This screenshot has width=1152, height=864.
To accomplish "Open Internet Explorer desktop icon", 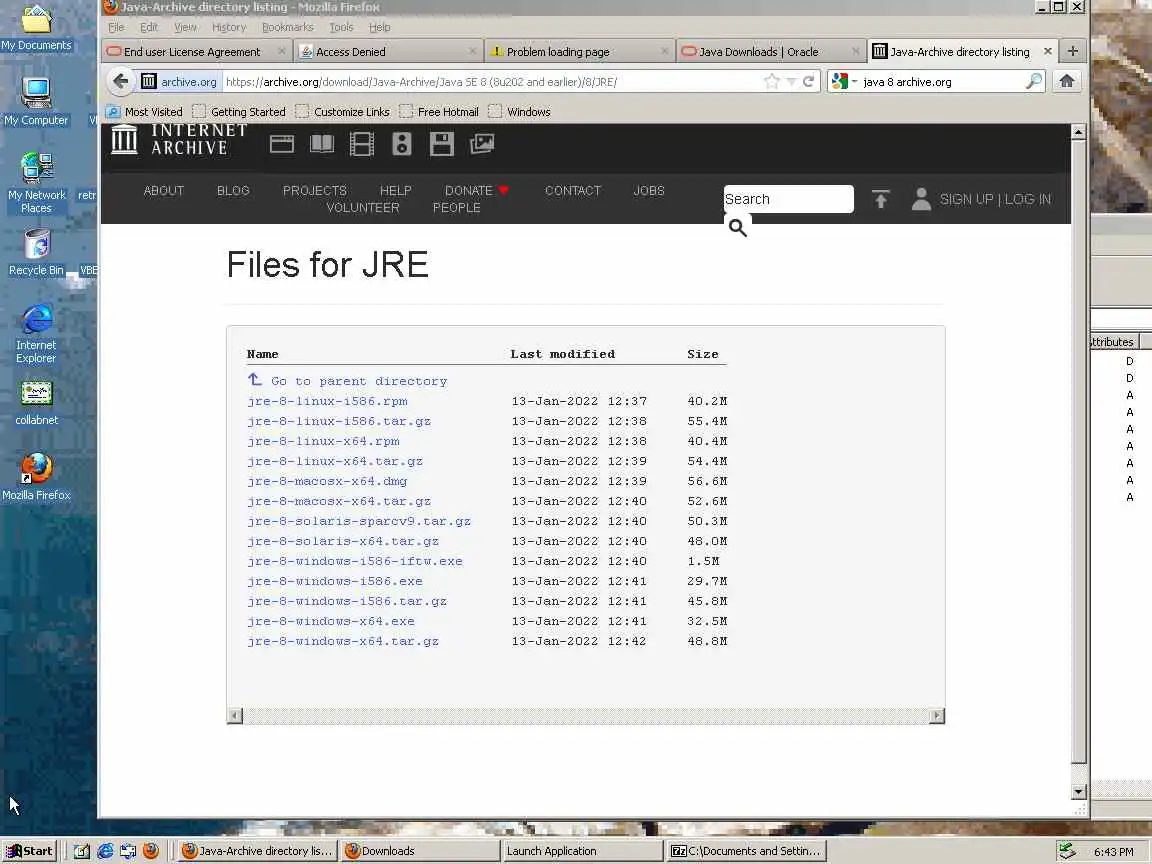I will [36, 334].
